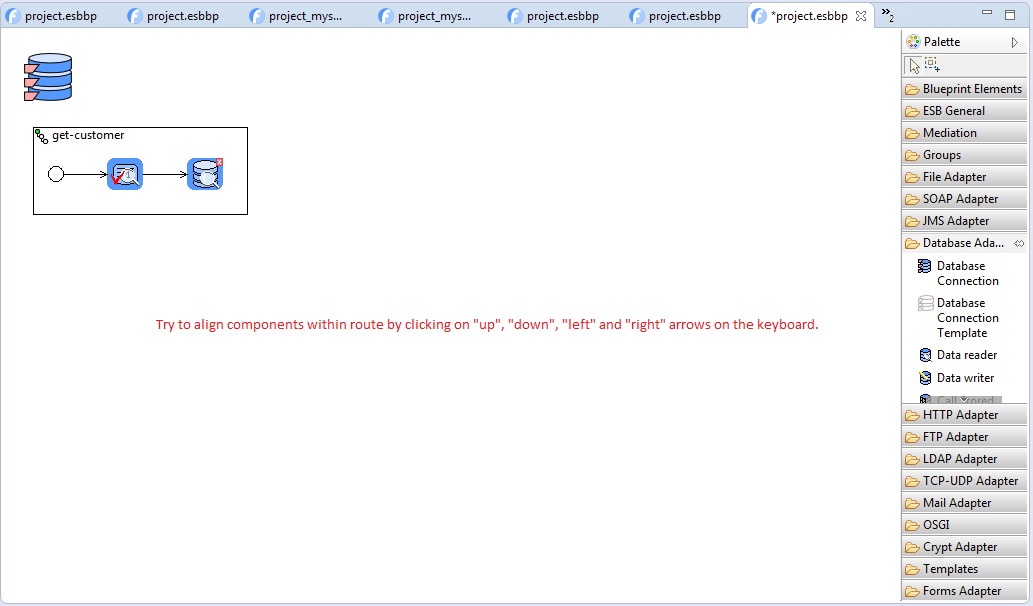Select the validation component in get-customer route

(x=125, y=174)
